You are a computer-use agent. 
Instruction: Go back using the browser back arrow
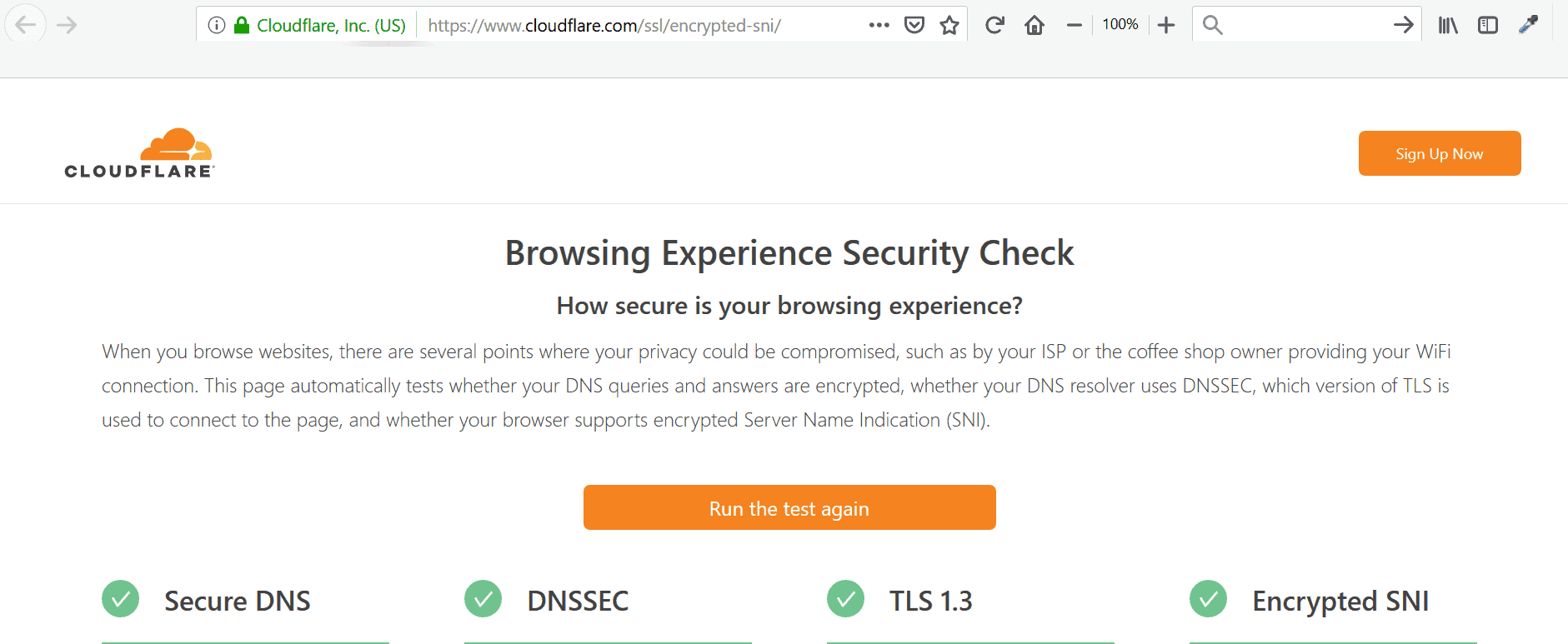(x=26, y=25)
